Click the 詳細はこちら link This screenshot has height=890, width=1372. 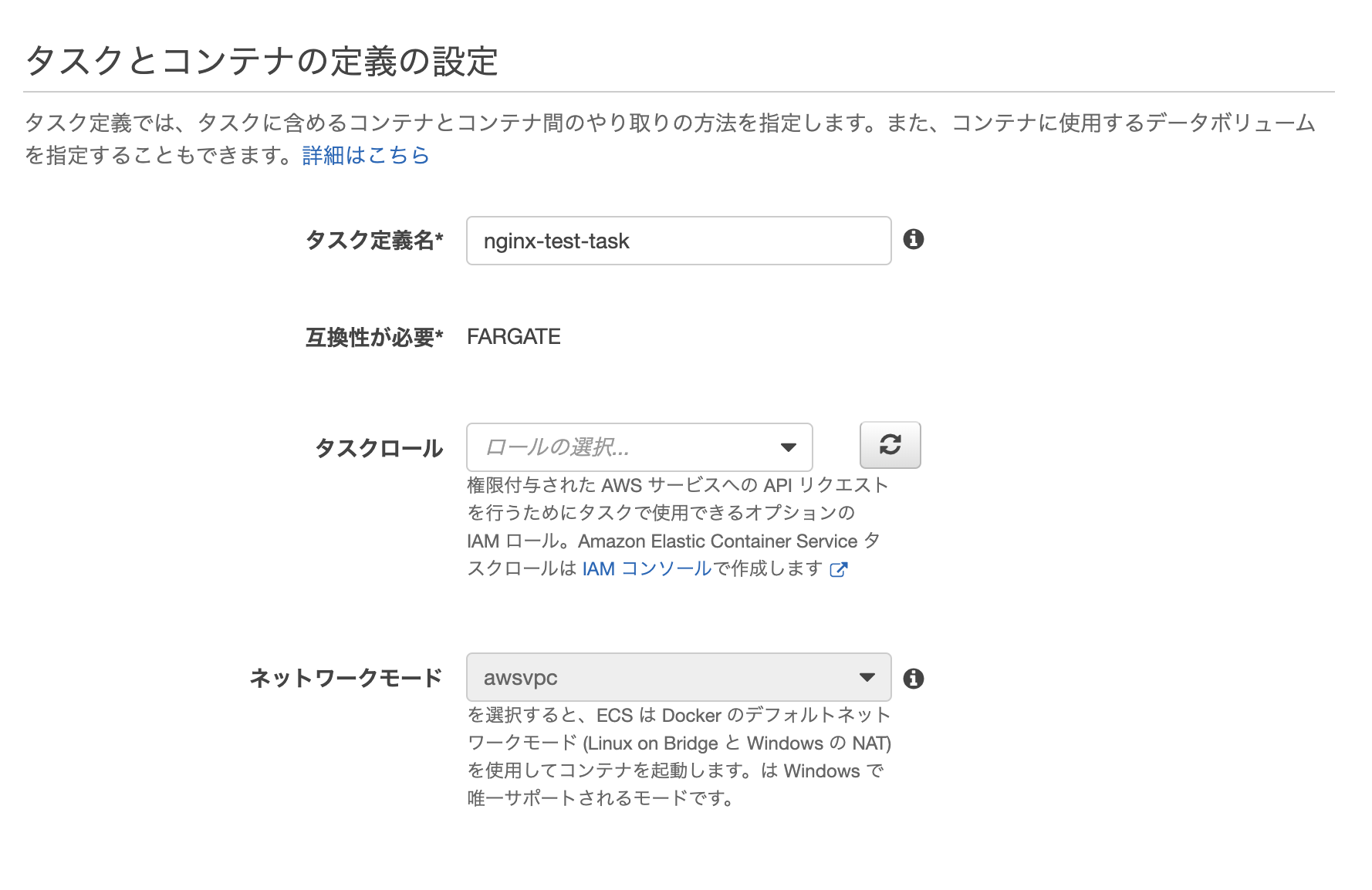click(366, 155)
